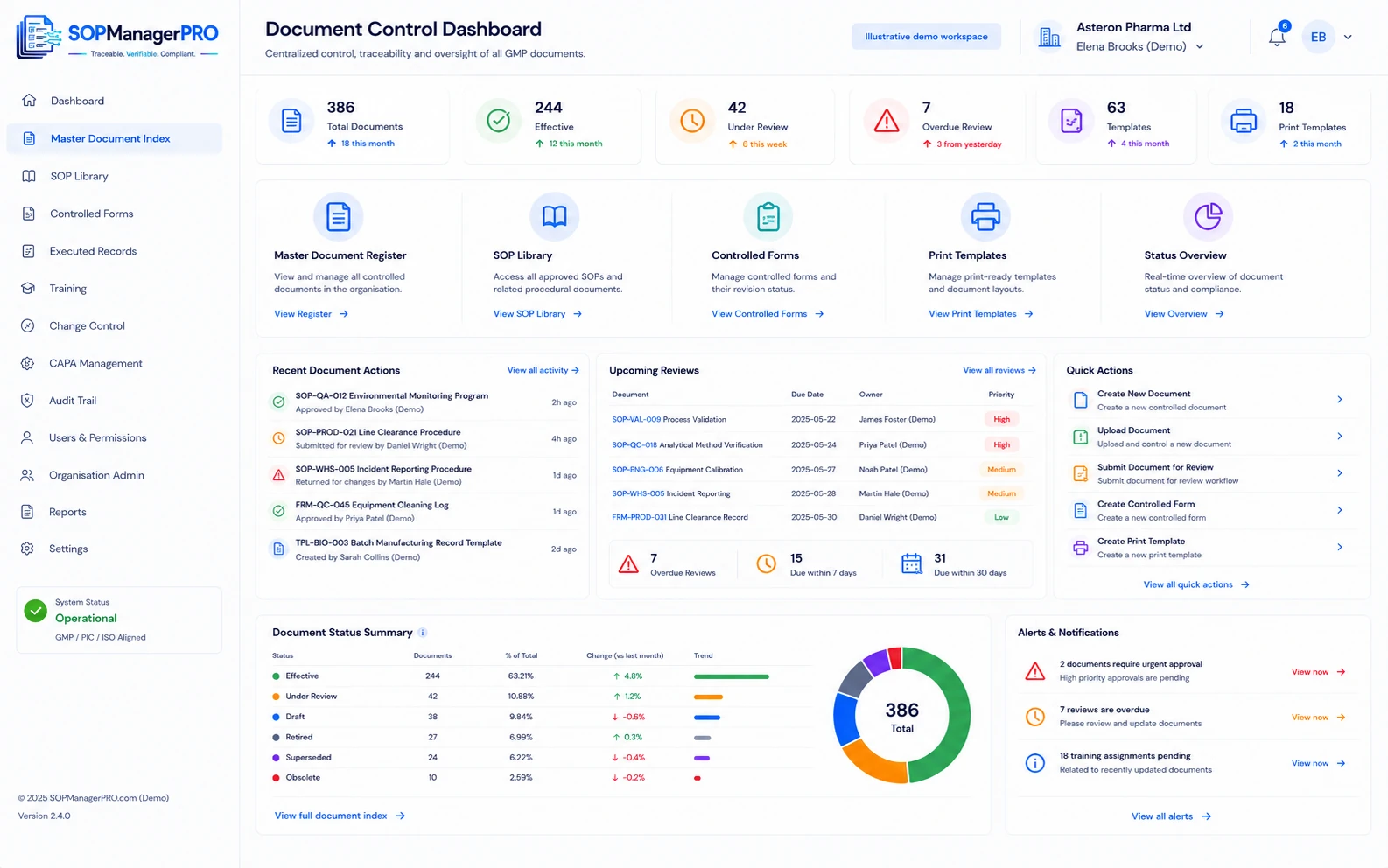Expand the Create New Document chevron
The width and height of the screenshot is (1388, 868).
1340,400
